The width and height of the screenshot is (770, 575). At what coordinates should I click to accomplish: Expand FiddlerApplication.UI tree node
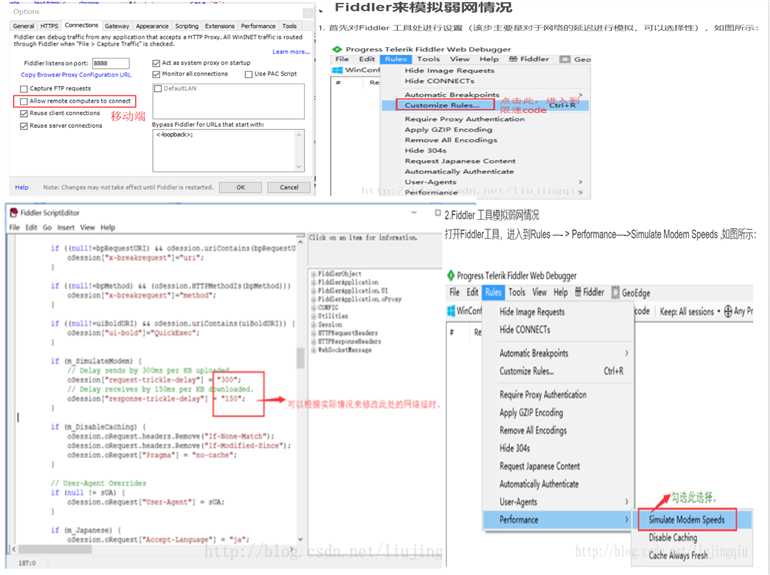(x=313, y=291)
